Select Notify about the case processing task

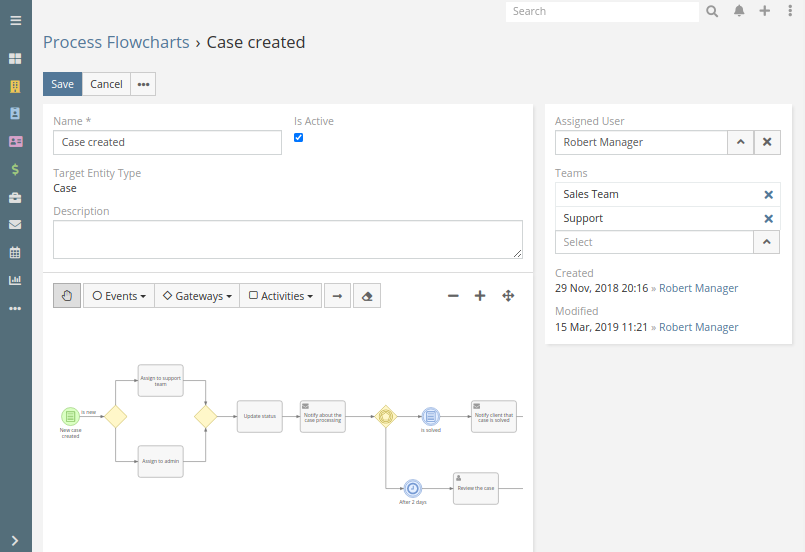(x=323, y=416)
